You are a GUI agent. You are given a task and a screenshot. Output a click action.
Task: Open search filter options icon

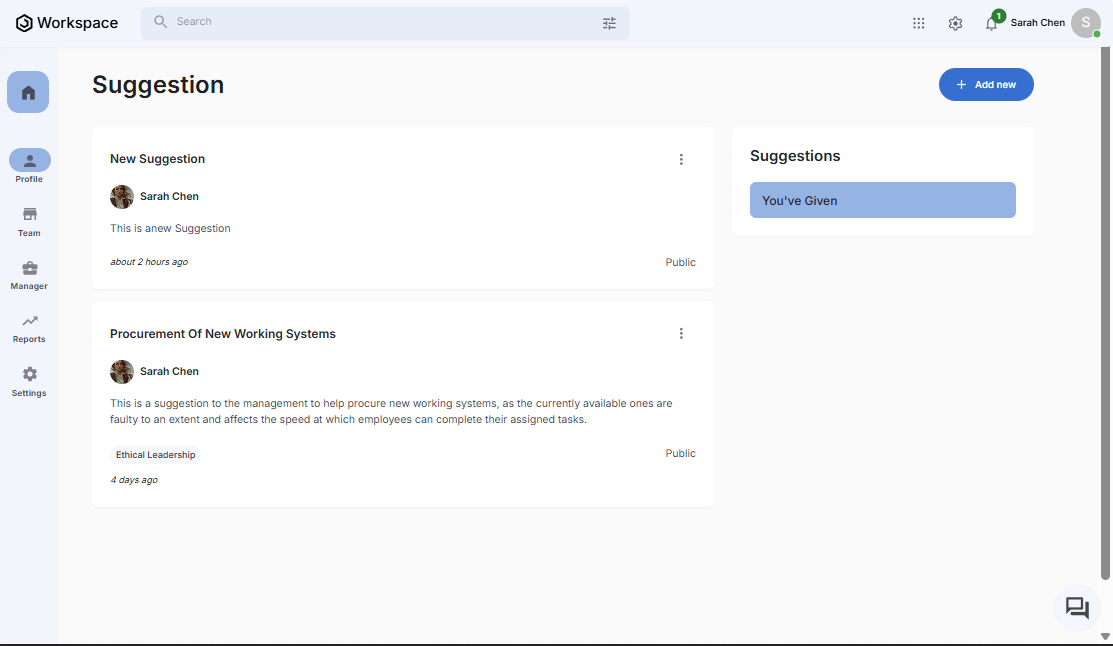tap(609, 23)
